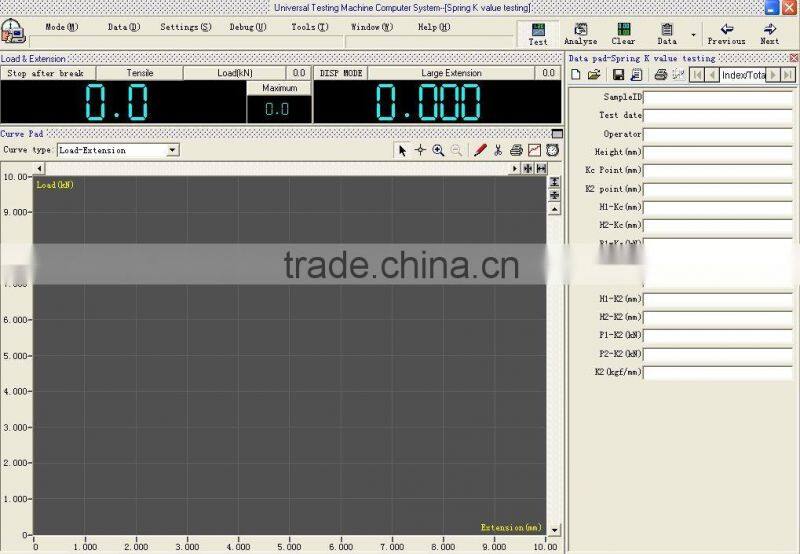Click the DISP MODE button
This screenshot has width=800, height=554.
(x=340, y=73)
